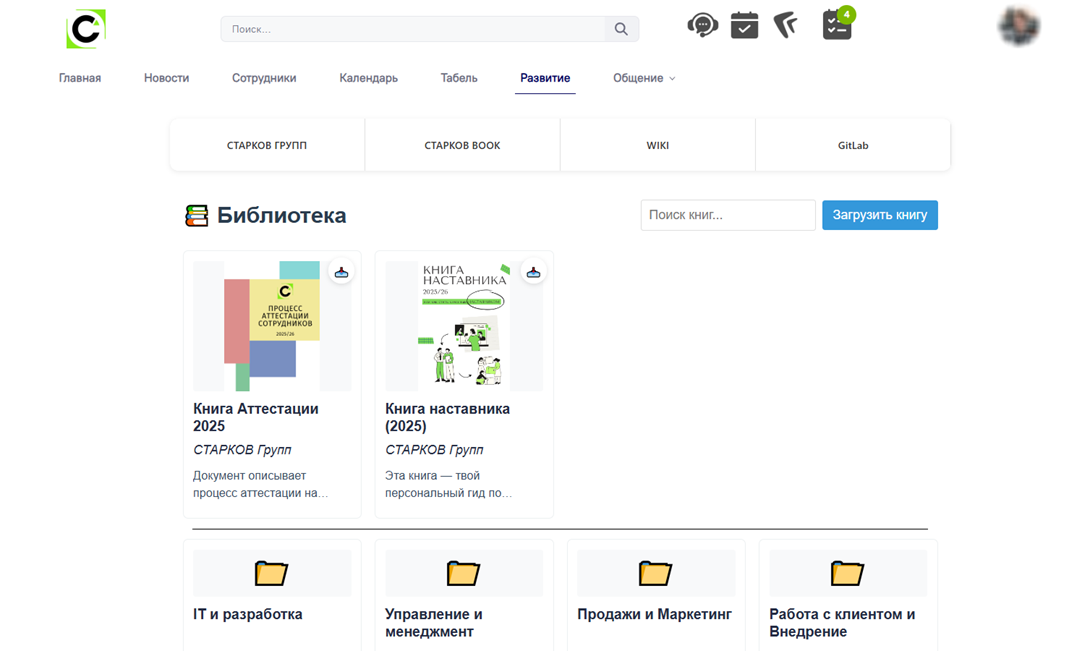Click the search magnifier button
This screenshot has width=1090, height=651.
[621, 29]
